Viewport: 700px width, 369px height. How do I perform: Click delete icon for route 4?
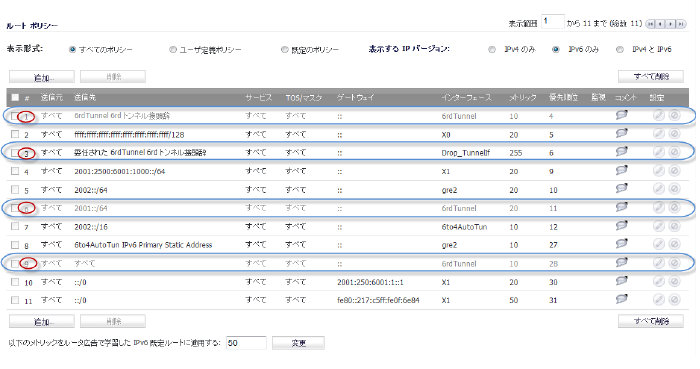click(675, 171)
